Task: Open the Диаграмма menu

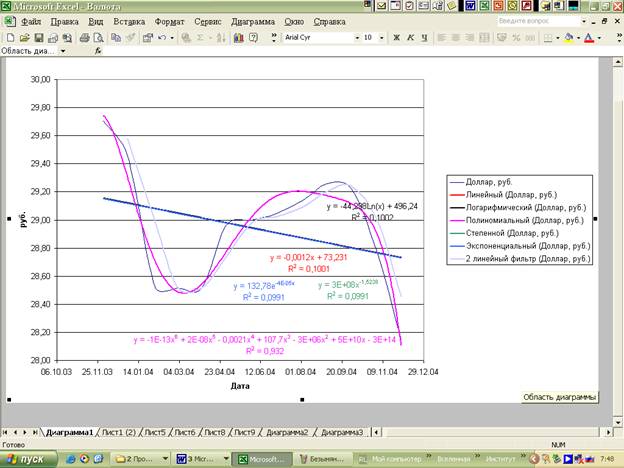Action: point(253,20)
